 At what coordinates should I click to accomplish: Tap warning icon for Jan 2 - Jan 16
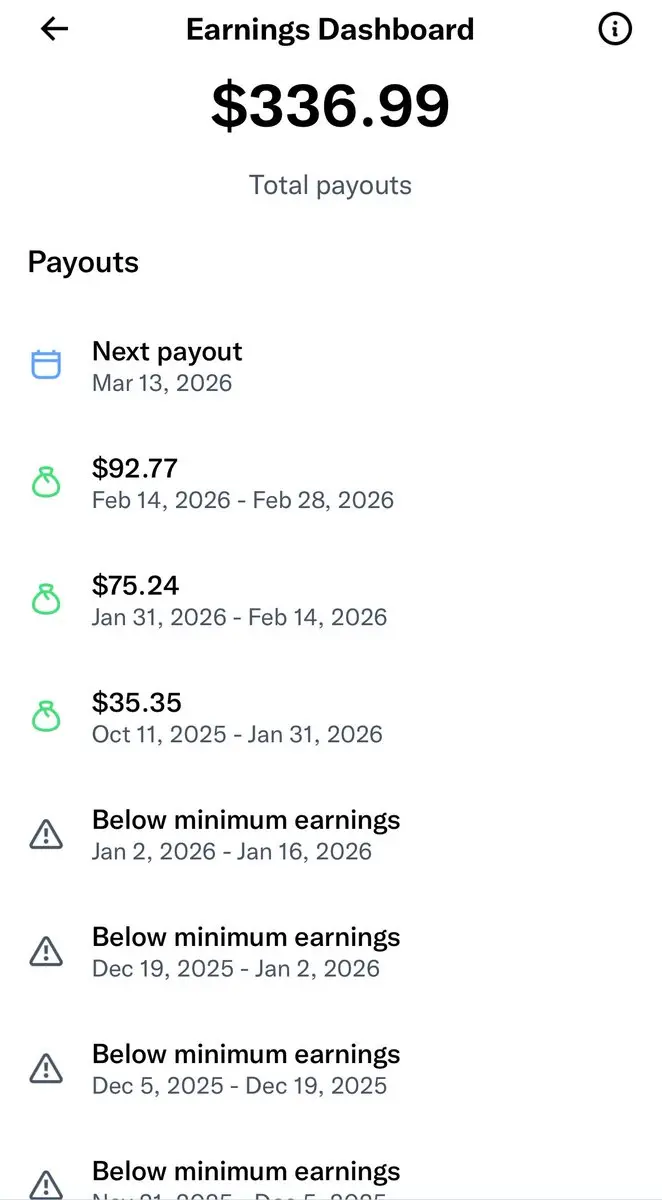pos(46,835)
